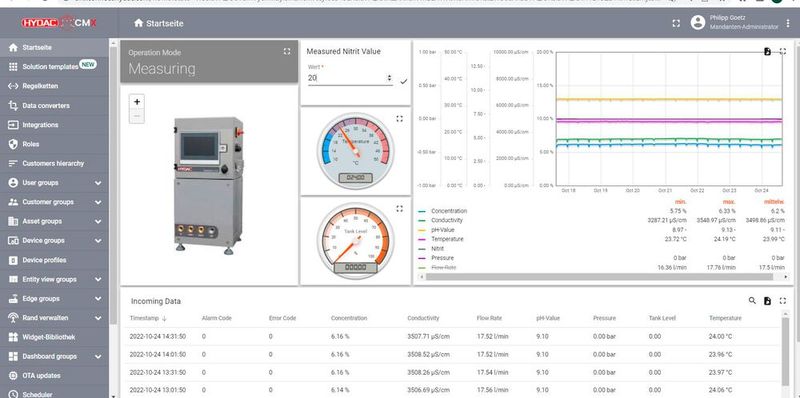Export the Incoming Data table
800x398 pixels.
point(767,301)
